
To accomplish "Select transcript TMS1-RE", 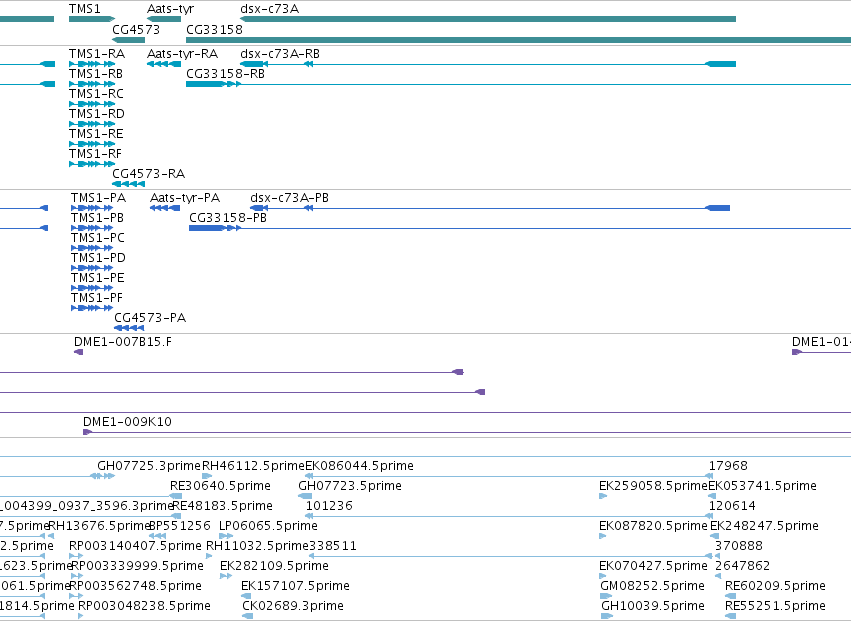I will (96, 134).
